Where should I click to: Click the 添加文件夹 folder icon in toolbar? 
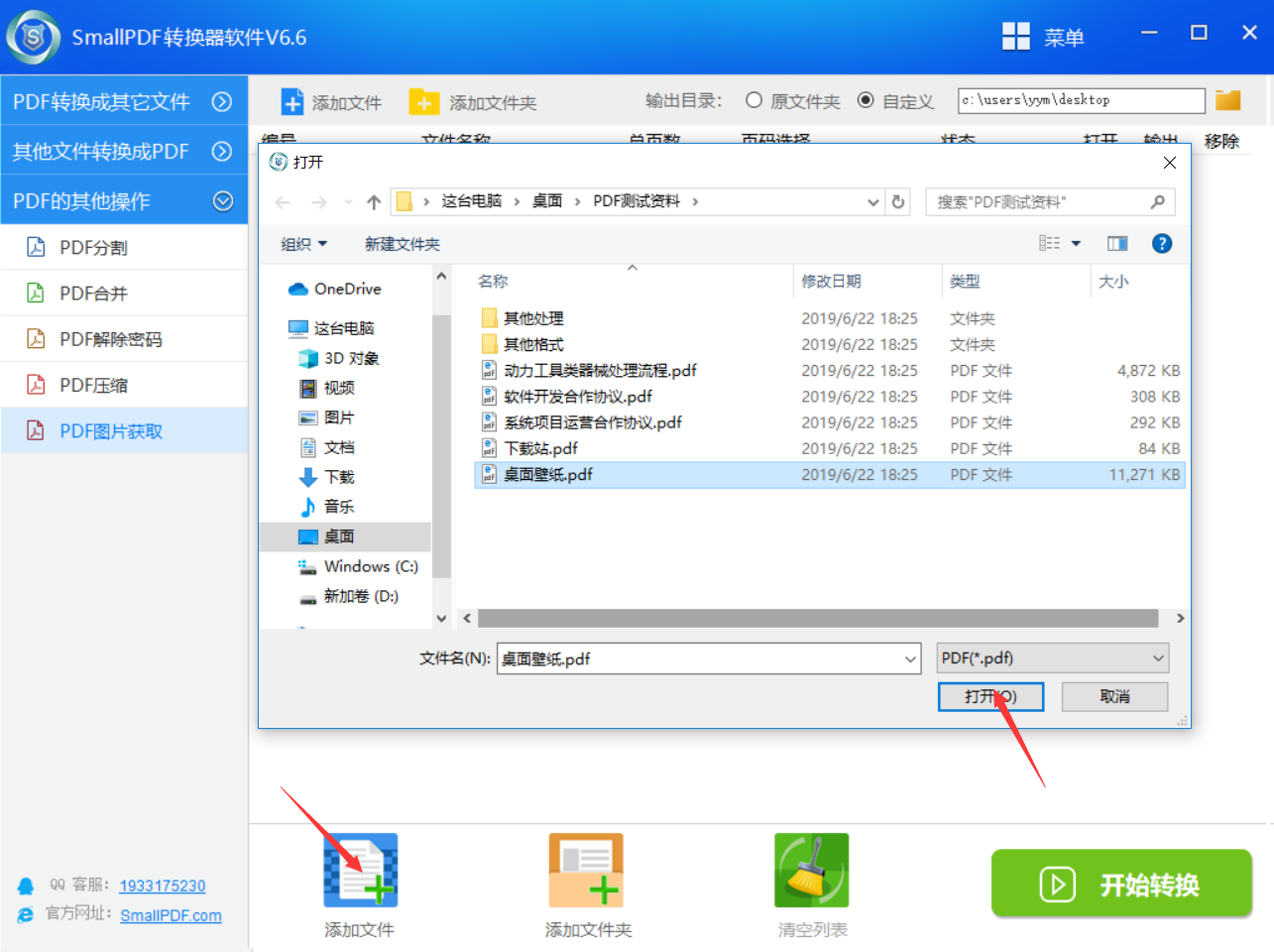[423, 102]
